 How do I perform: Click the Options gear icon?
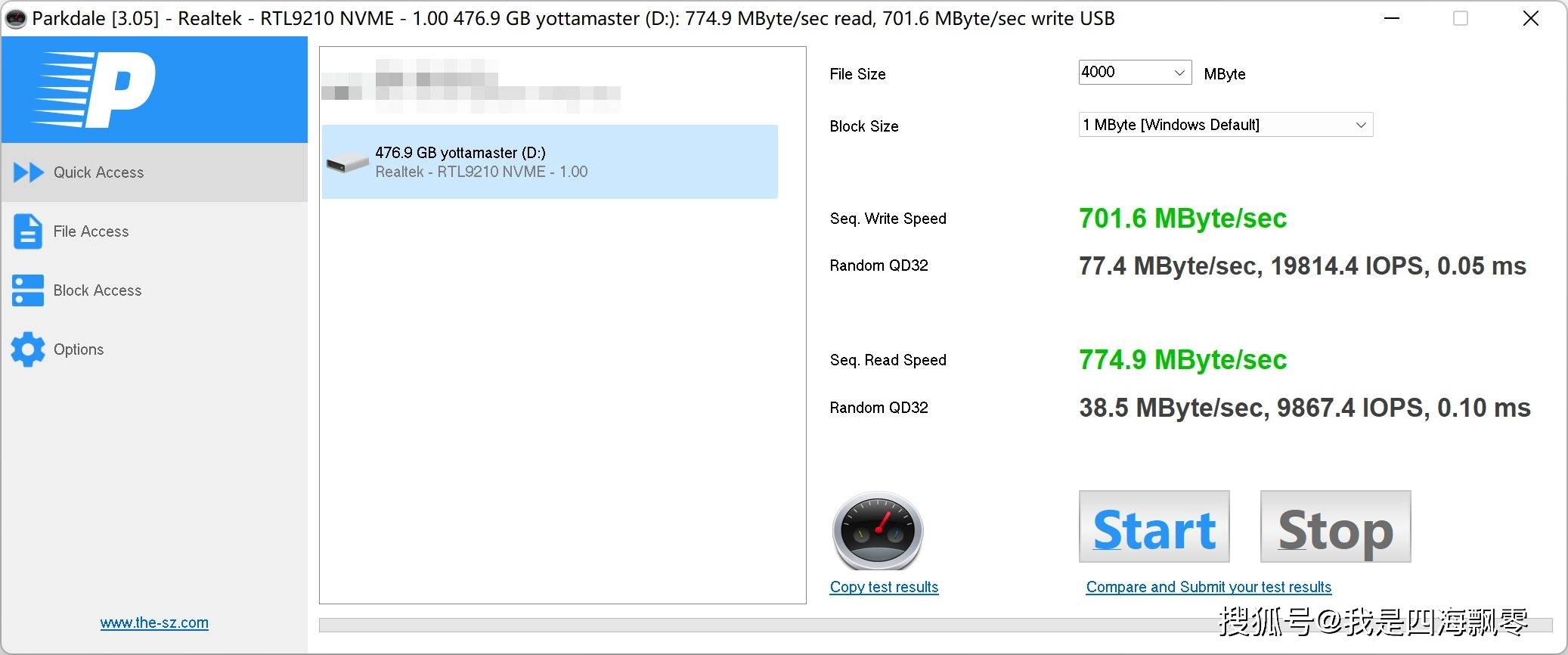(28, 349)
